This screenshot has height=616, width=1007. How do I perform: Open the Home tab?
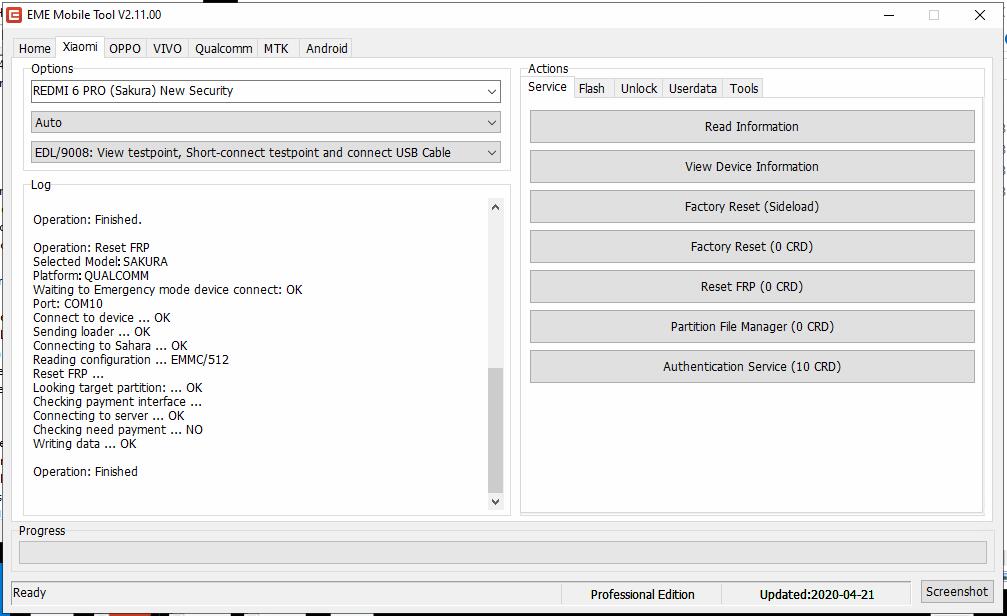pos(35,48)
